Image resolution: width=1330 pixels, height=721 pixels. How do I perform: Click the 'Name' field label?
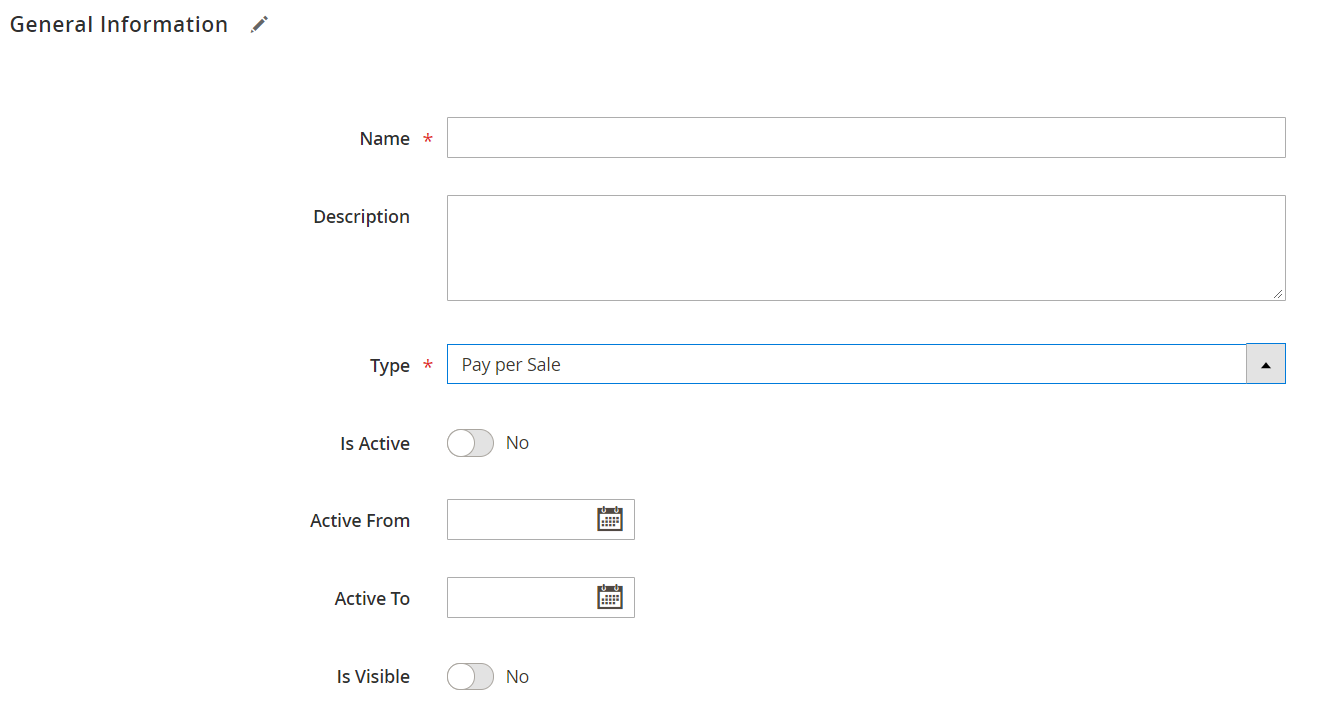pos(385,139)
